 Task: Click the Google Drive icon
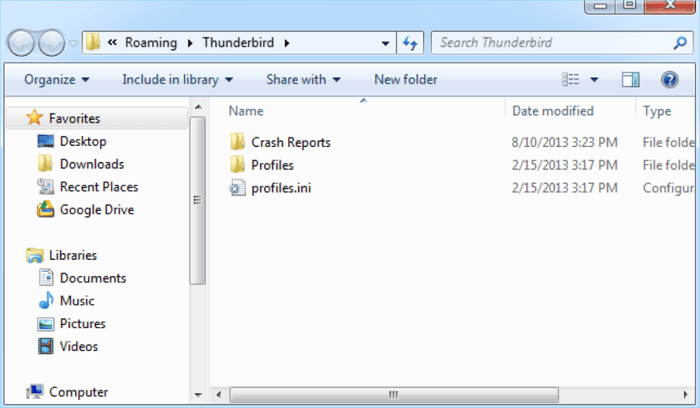46,209
